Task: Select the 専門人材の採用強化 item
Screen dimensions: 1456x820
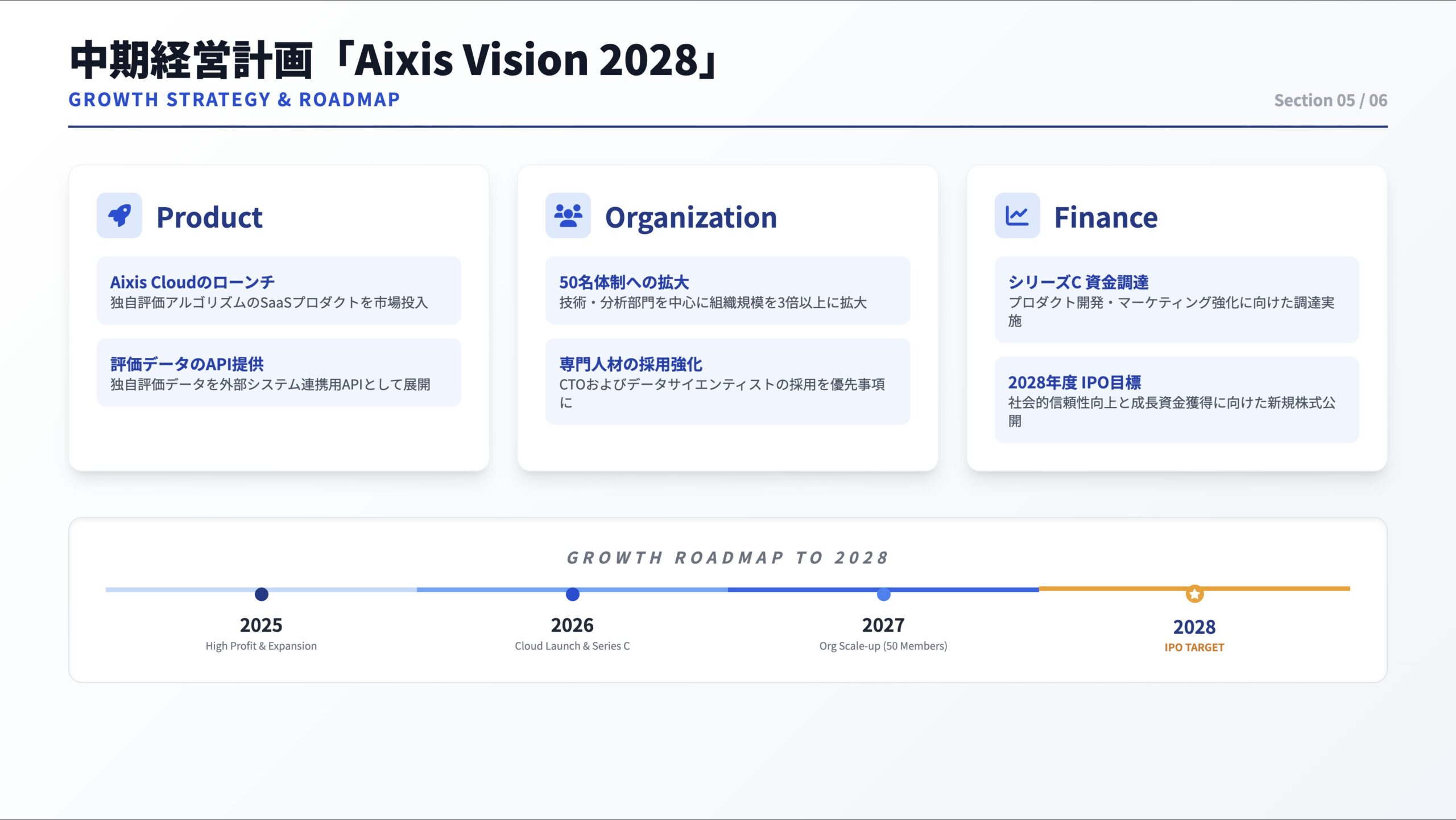Action: coord(727,382)
